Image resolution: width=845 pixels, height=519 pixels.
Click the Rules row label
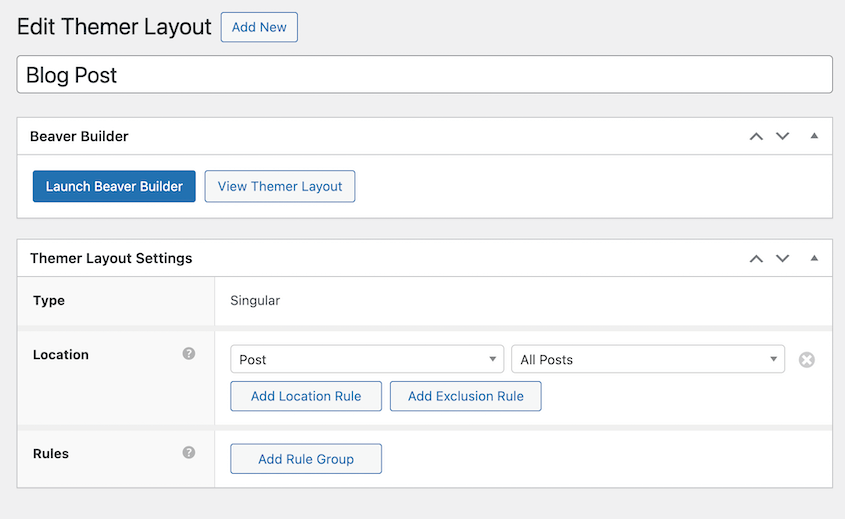pyautogui.click(x=51, y=454)
